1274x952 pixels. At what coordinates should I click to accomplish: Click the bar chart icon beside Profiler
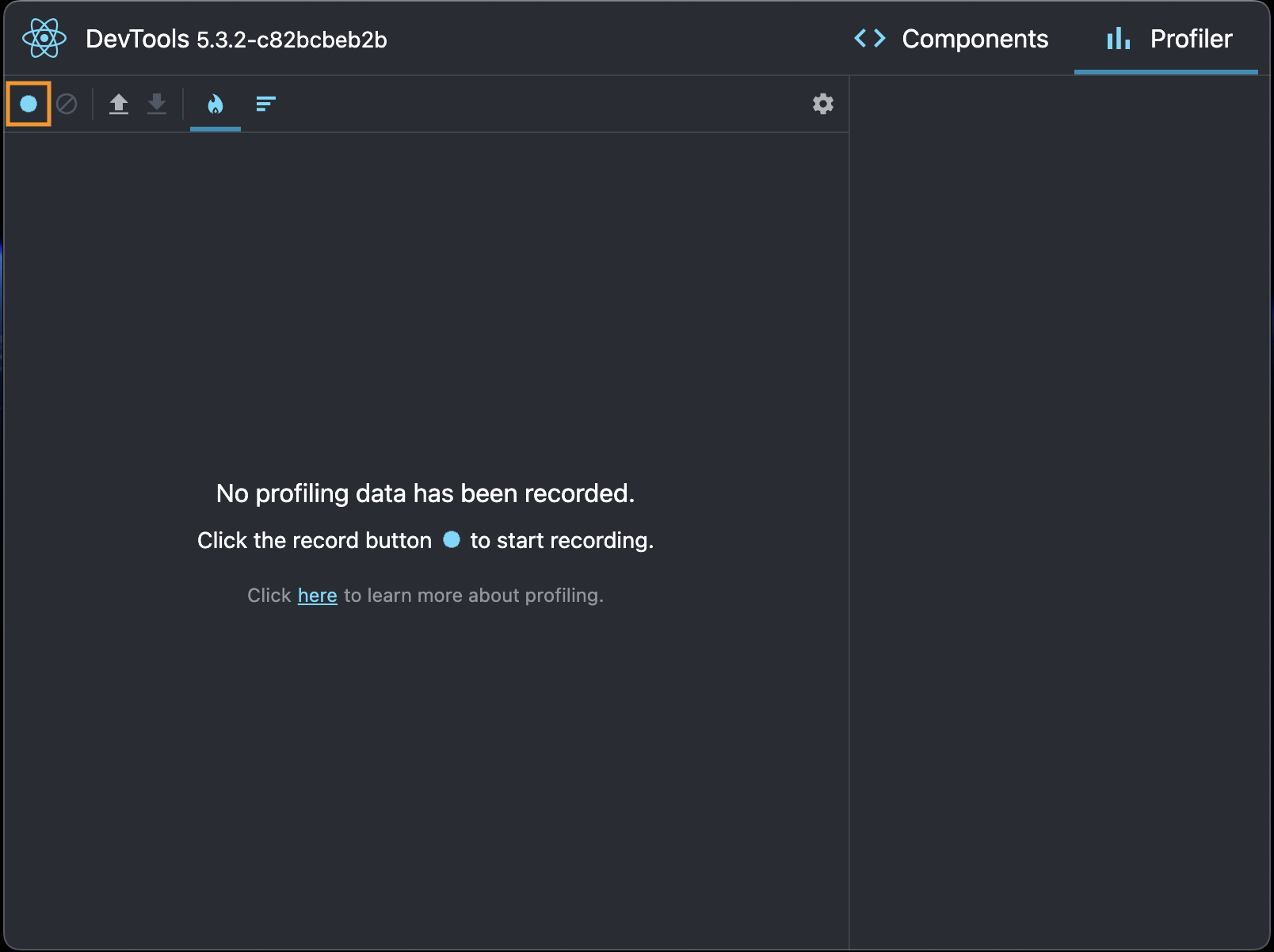(x=1118, y=39)
